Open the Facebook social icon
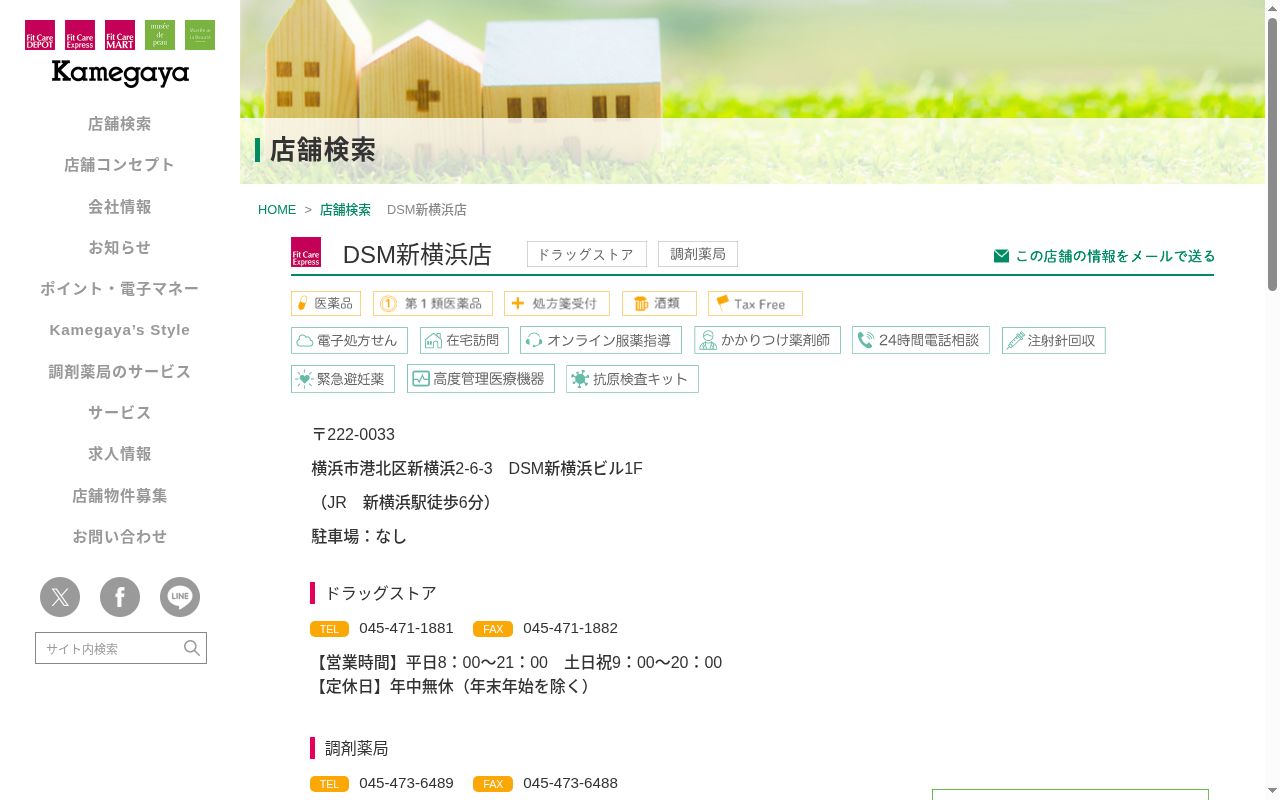Screen dimensions: 1280x800 [x=120, y=597]
